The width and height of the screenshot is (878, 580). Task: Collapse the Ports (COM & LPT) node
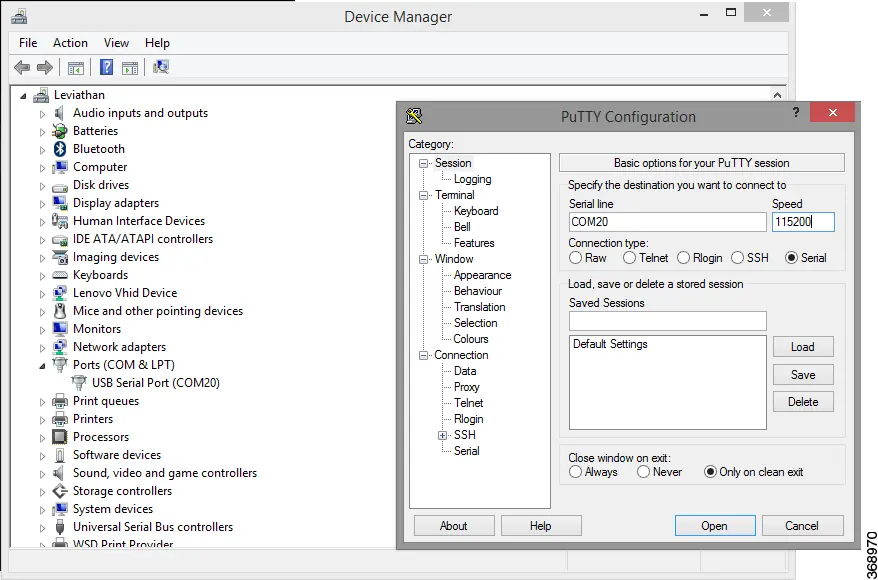click(43, 366)
